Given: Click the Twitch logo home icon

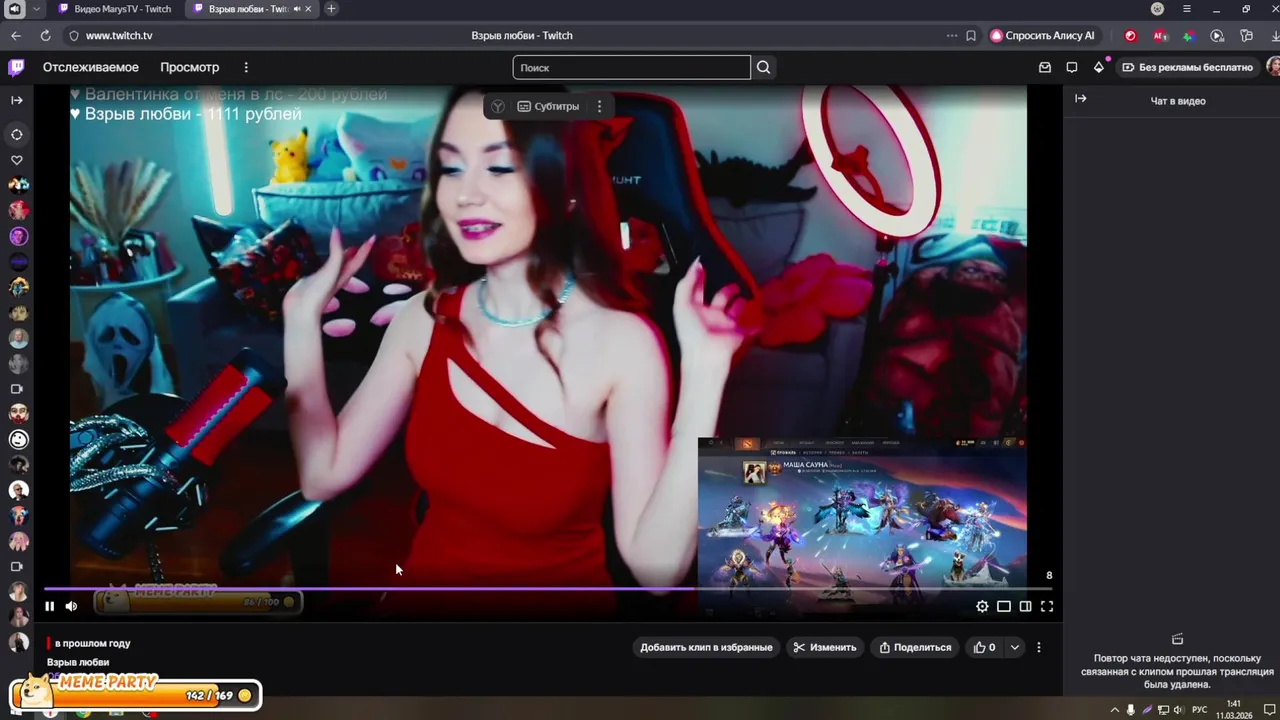Looking at the screenshot, I should tap(16, 67).
